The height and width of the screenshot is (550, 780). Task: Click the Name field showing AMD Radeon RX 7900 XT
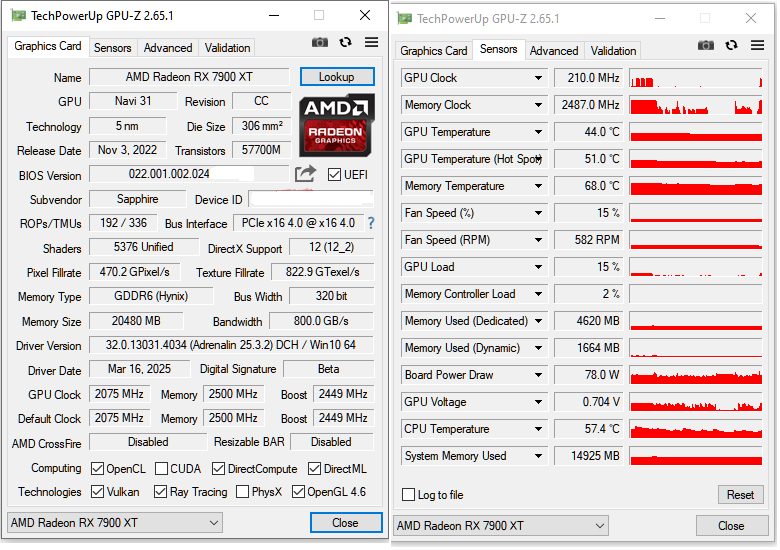point(189,77)
